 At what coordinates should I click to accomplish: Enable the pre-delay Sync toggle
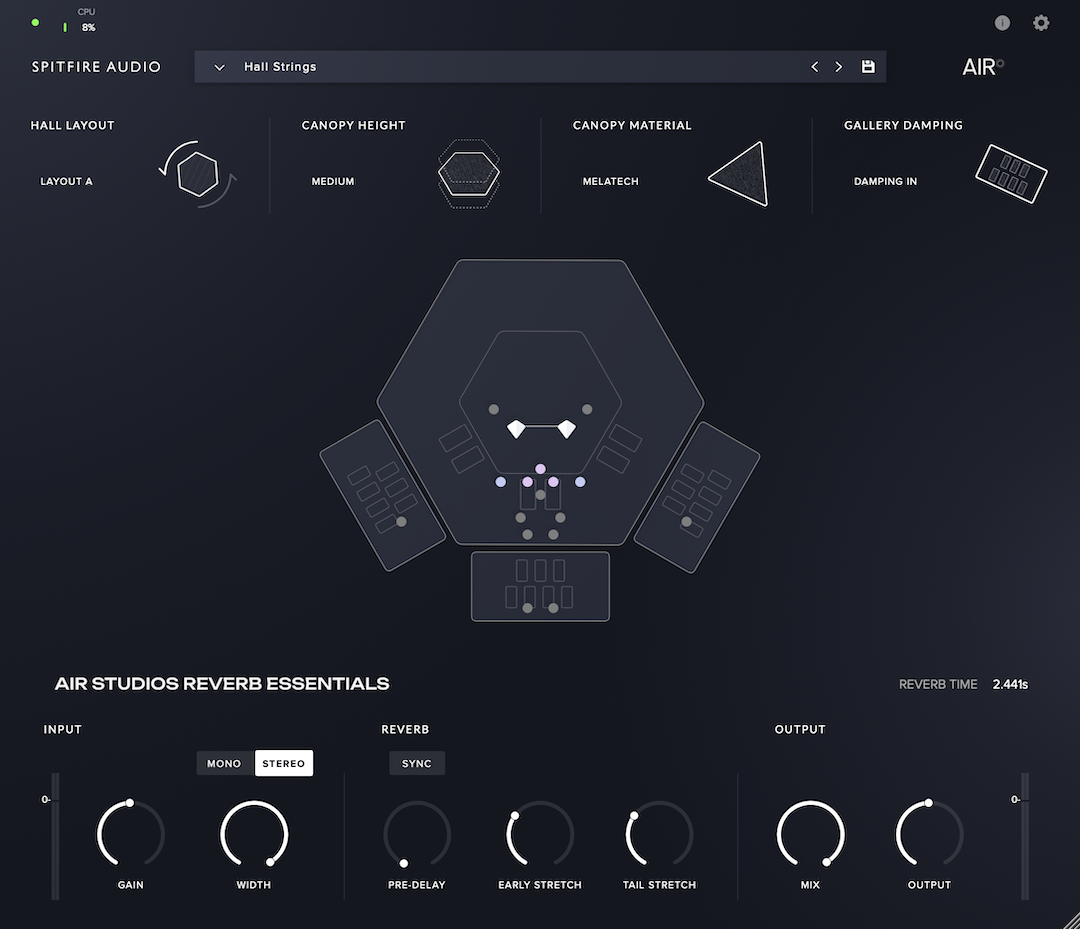417,764
